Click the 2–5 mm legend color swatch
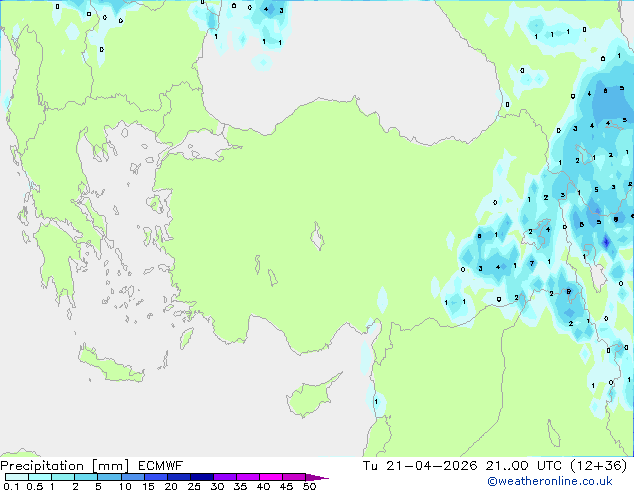The height and width of the screenshot is (490, 634). (86, 477)
